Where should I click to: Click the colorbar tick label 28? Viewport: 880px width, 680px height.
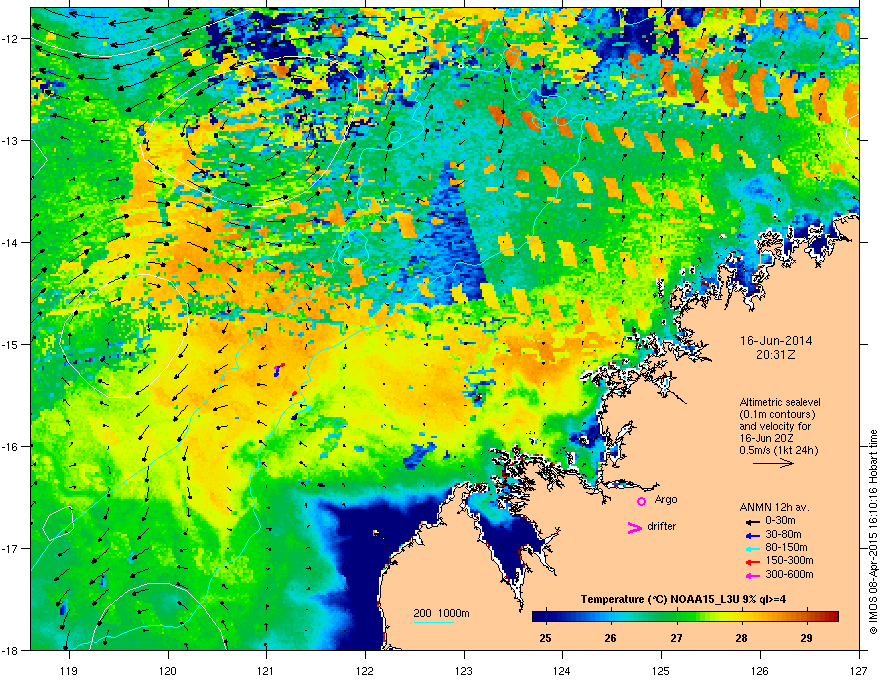[x=741, y=638]
